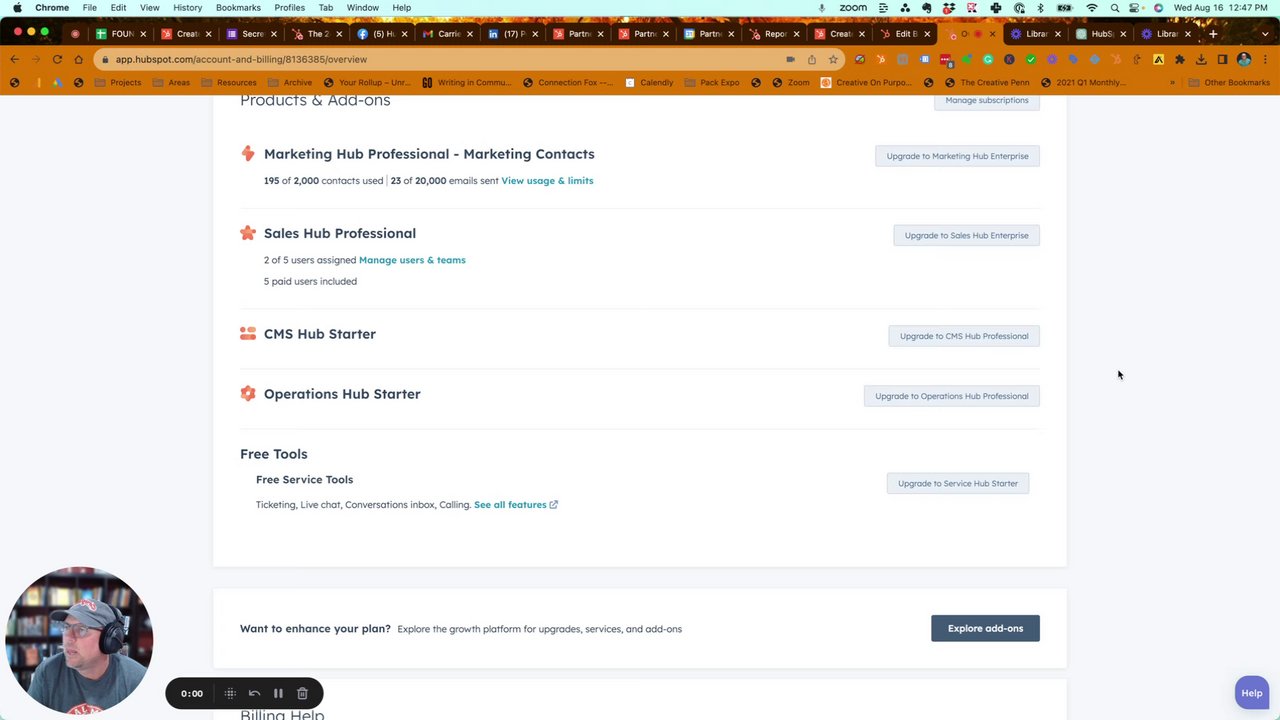Click the Apple menu icon
Image resolution: width=1280 pixels, height=720 pixels.
17,7
